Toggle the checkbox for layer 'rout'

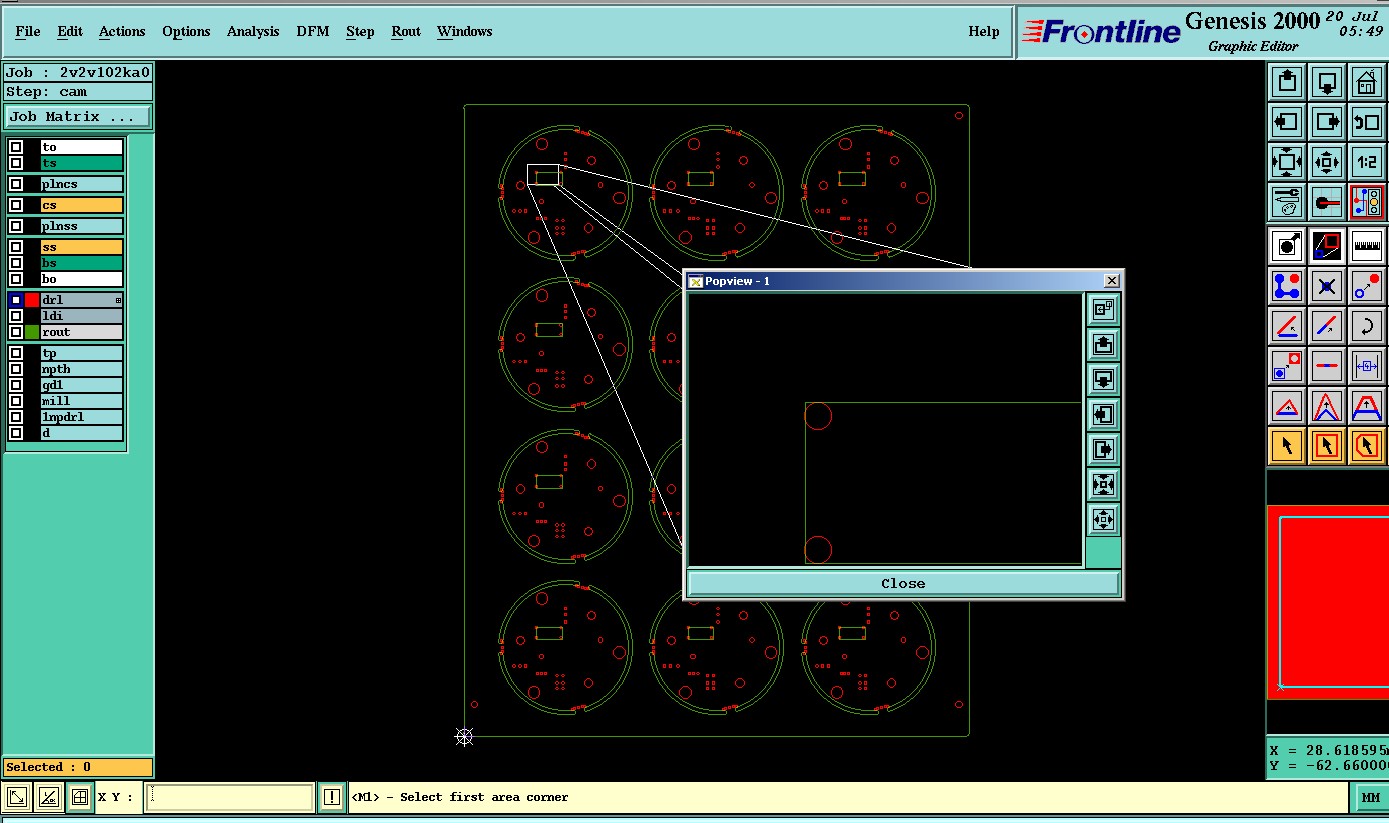16,332
